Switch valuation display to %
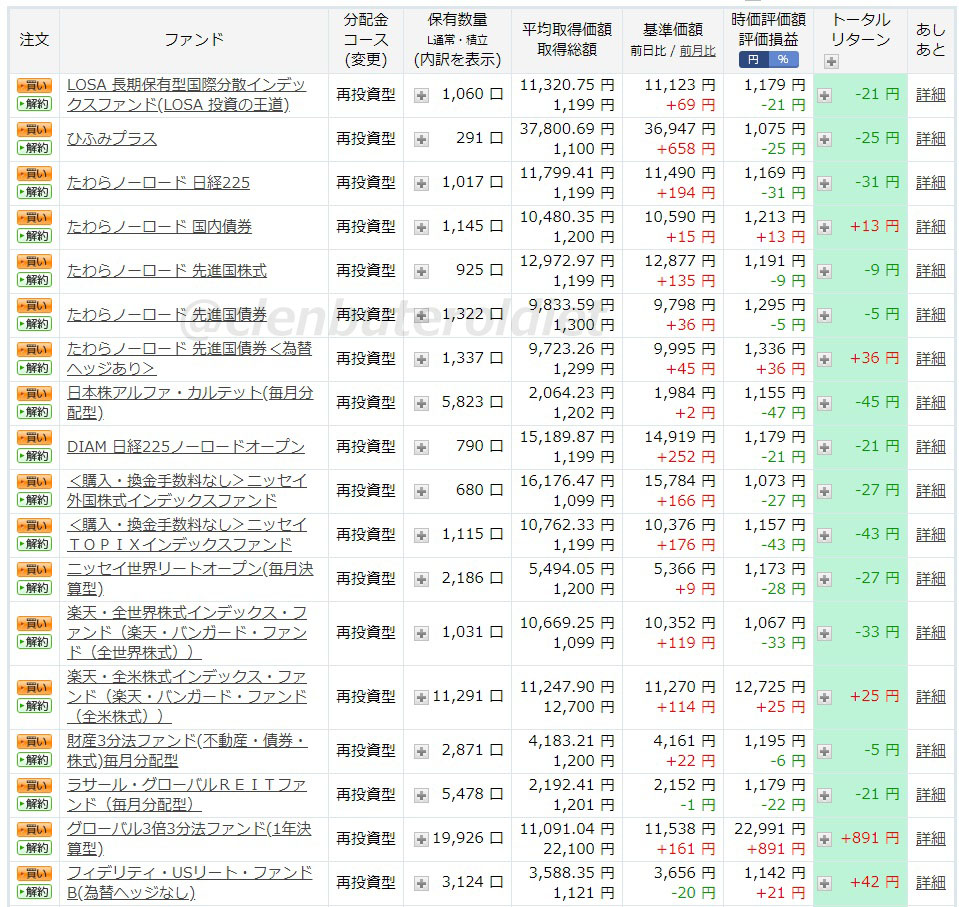Screen dimensions: 959x907 (783, 59)
